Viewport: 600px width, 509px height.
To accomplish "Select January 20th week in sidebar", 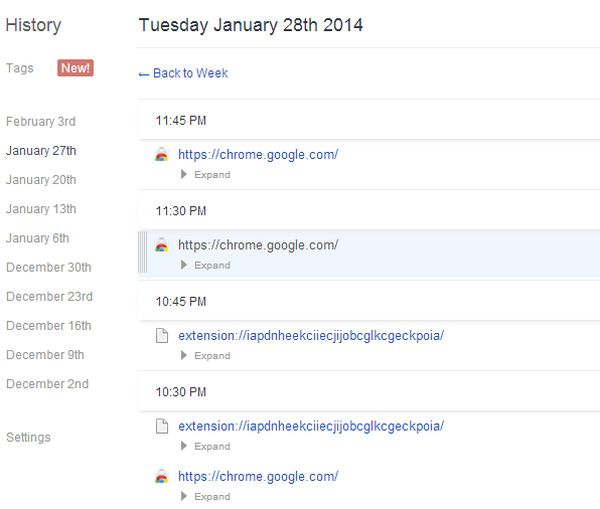I will [41, 180].
